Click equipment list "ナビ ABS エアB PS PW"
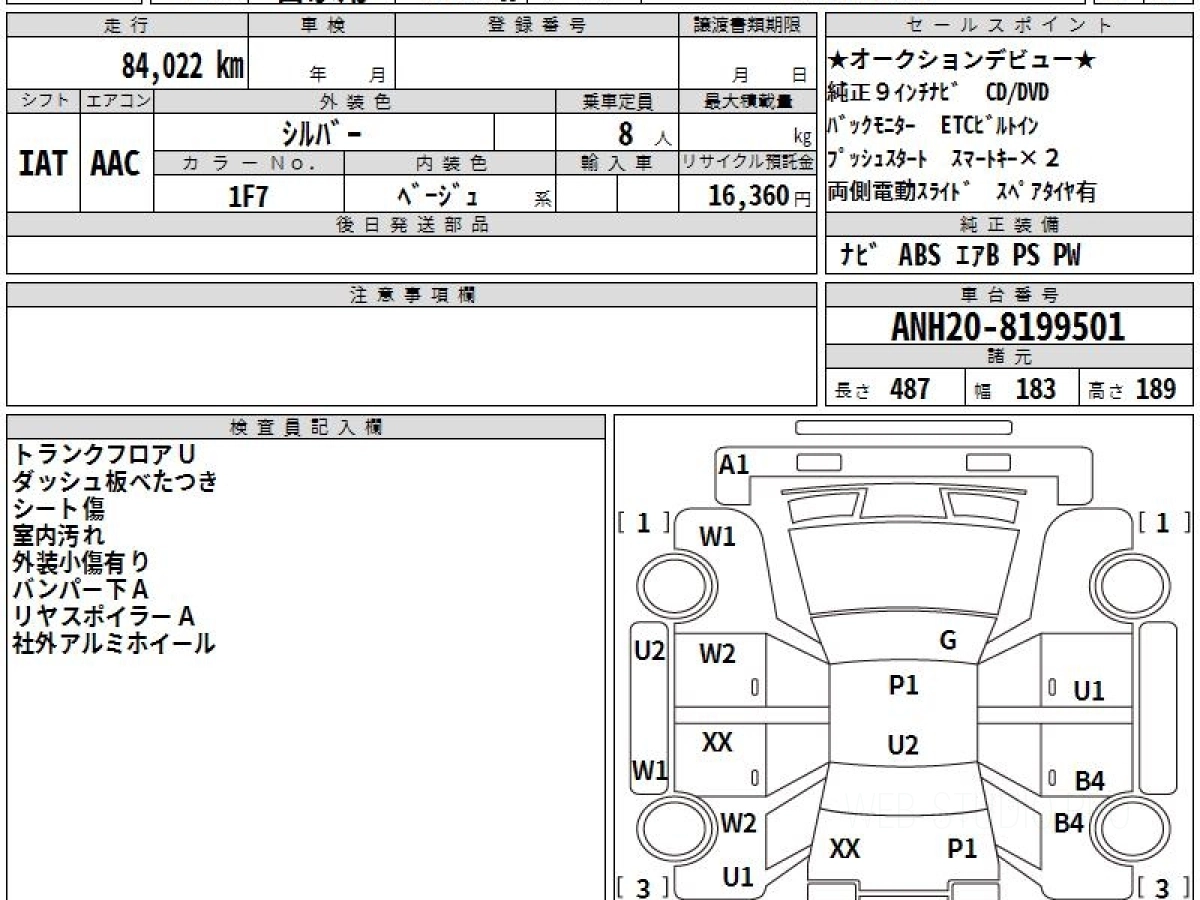 point(960,255)
